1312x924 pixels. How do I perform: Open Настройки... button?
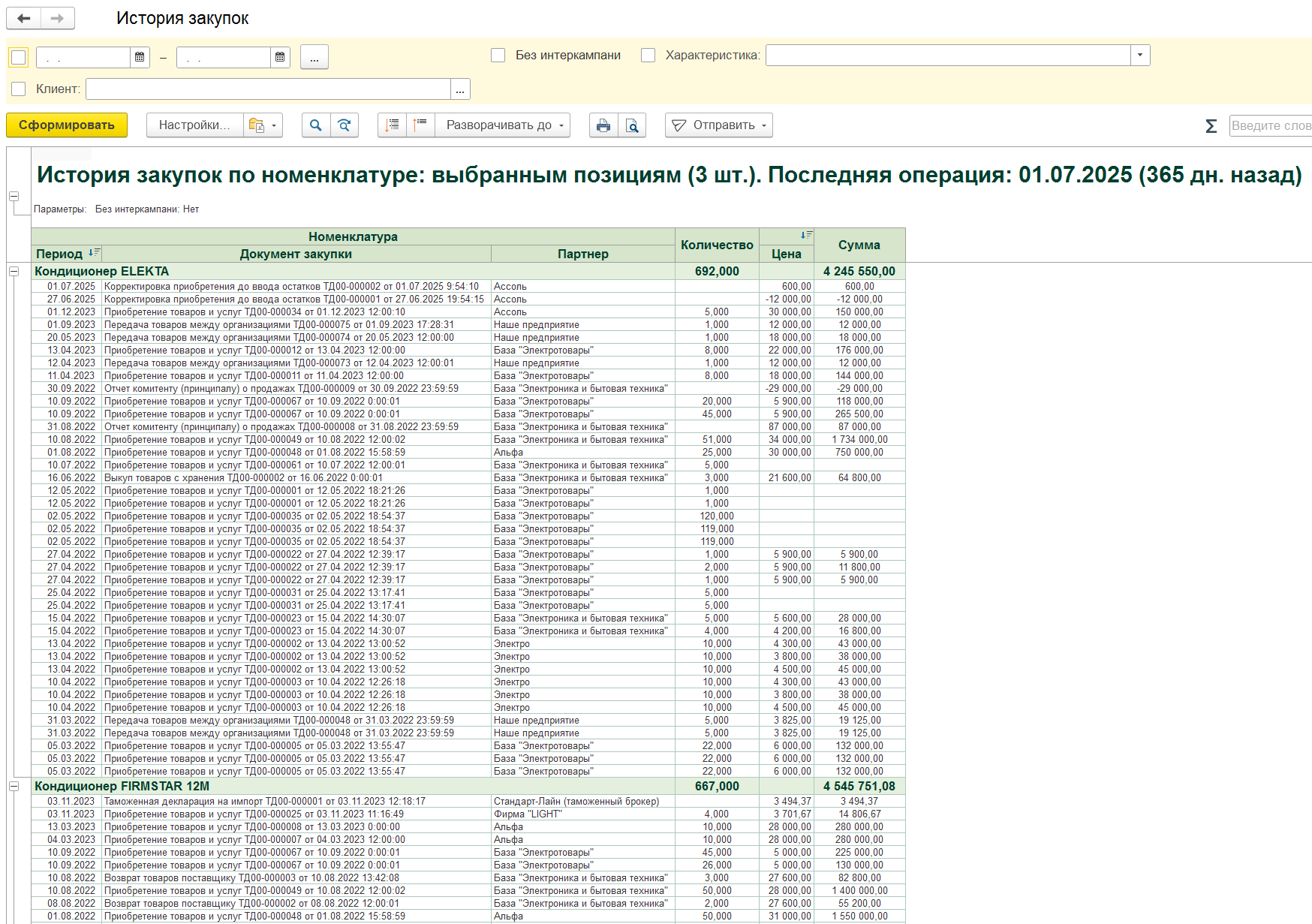[x=194, y=125]
